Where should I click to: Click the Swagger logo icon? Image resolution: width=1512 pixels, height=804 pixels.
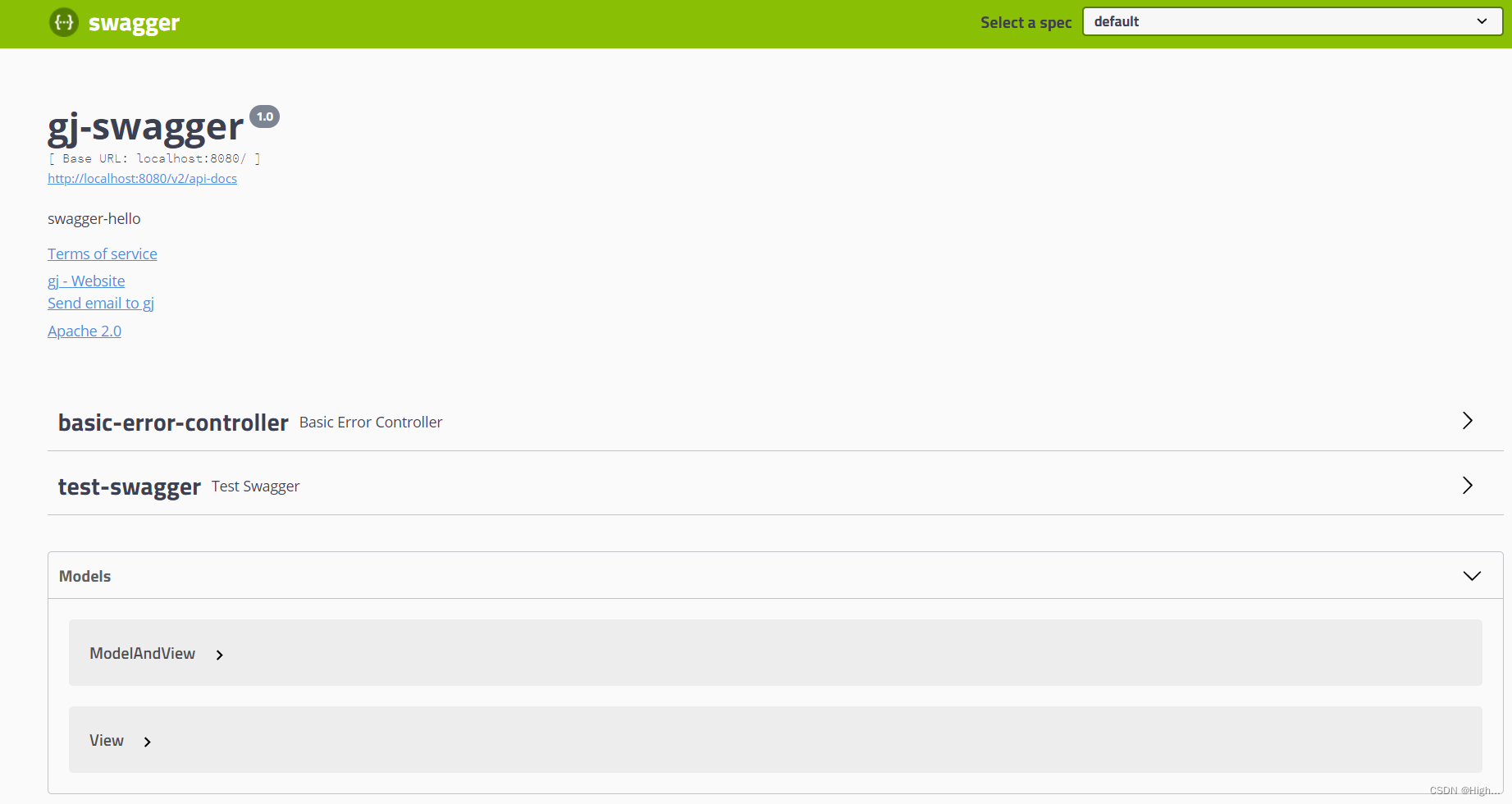coord(63,22)
